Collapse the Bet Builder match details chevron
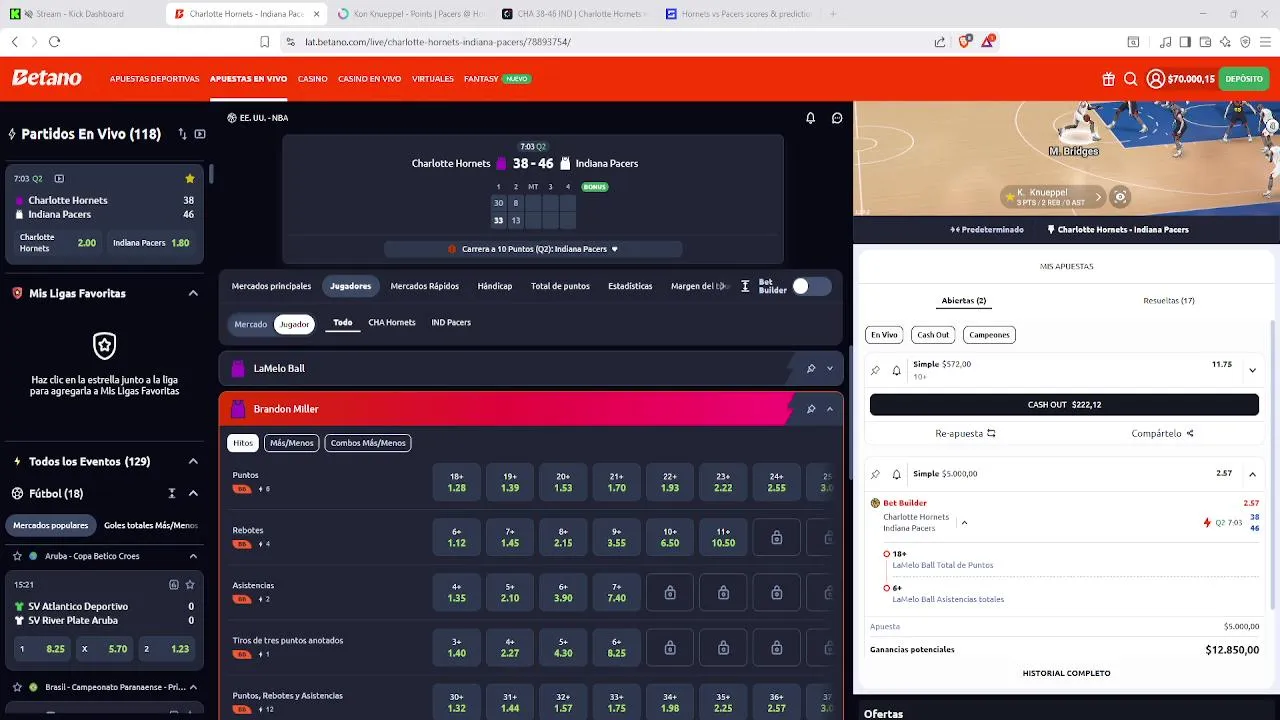This screenshot has width=1280, height=720. [x=964, y=523]
